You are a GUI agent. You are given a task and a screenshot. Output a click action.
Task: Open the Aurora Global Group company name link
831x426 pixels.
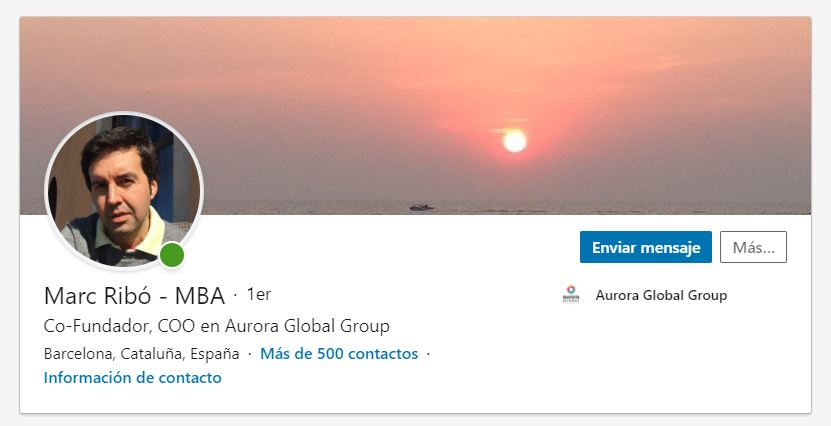tap(661, 295)
